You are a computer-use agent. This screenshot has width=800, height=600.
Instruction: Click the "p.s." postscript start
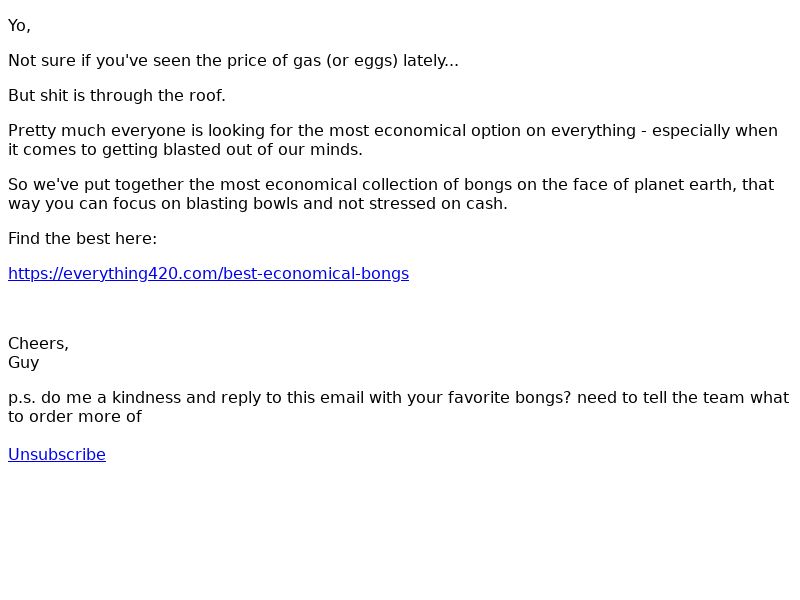coord(22,398)
